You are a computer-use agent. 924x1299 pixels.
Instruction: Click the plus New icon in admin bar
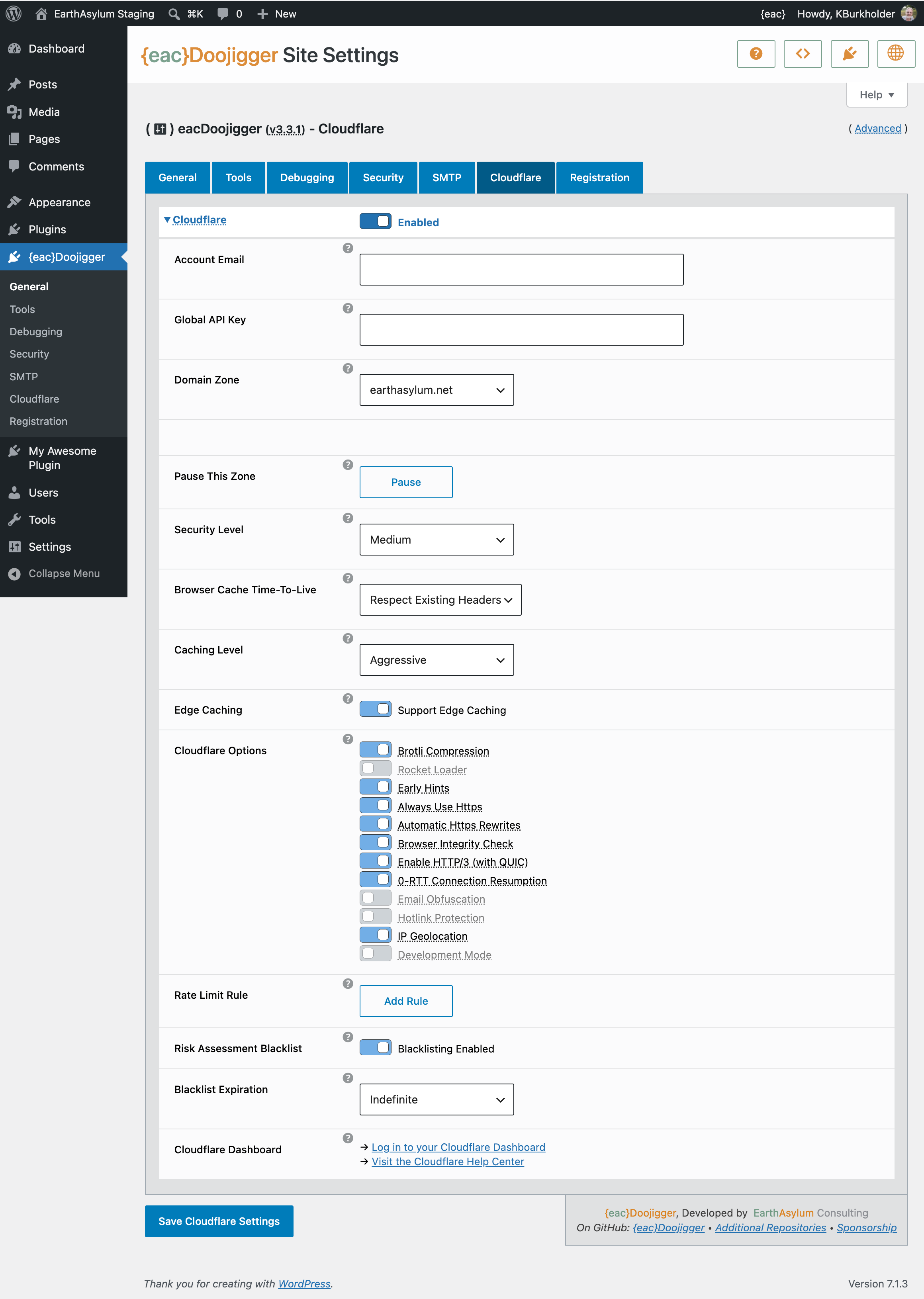click(262, 14)
